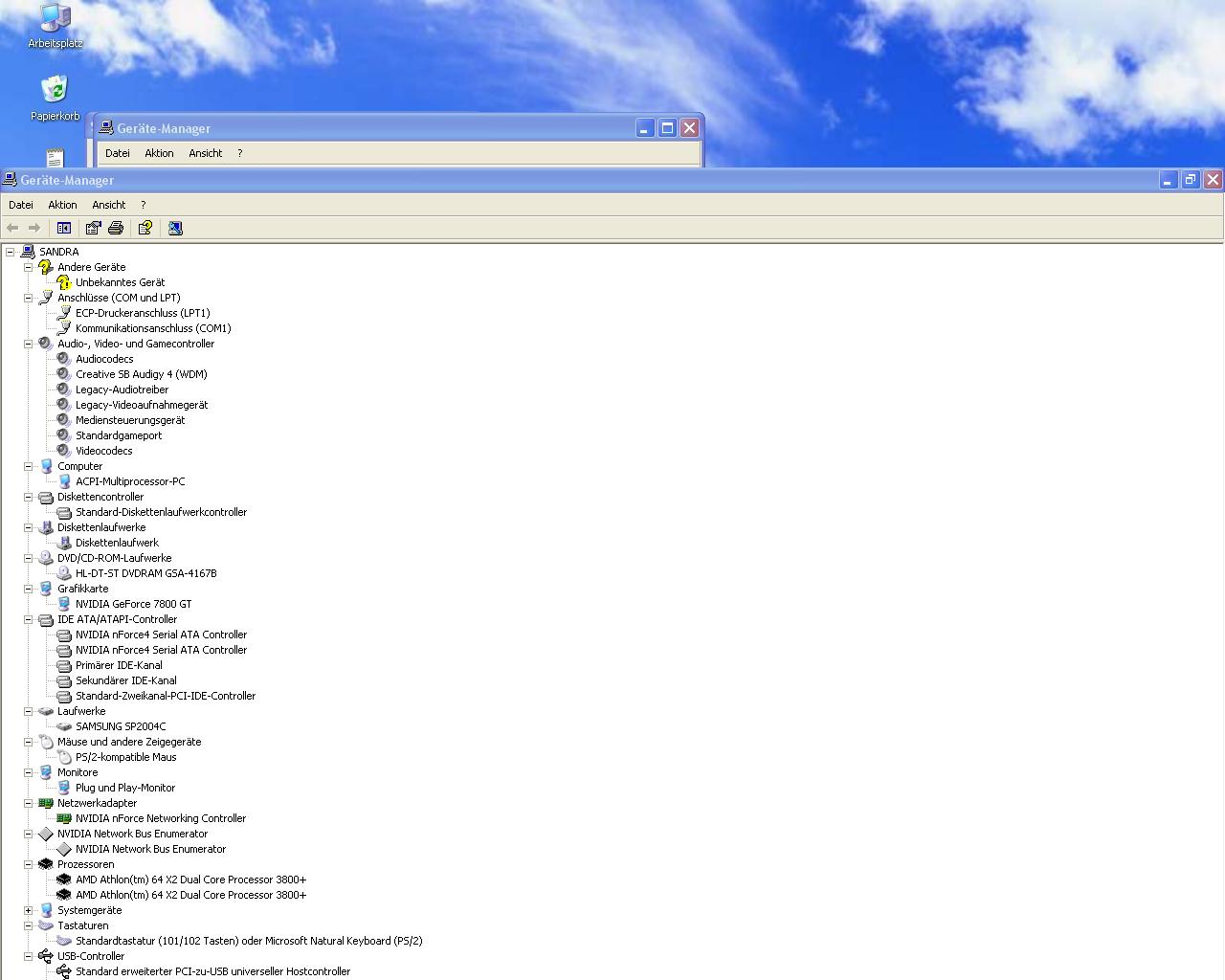Click the diamond icon beside NVIDIA Network Bus Enumerator device
Image resolution: width=1225 pixels, height=980 pixels.
point(64,849)
